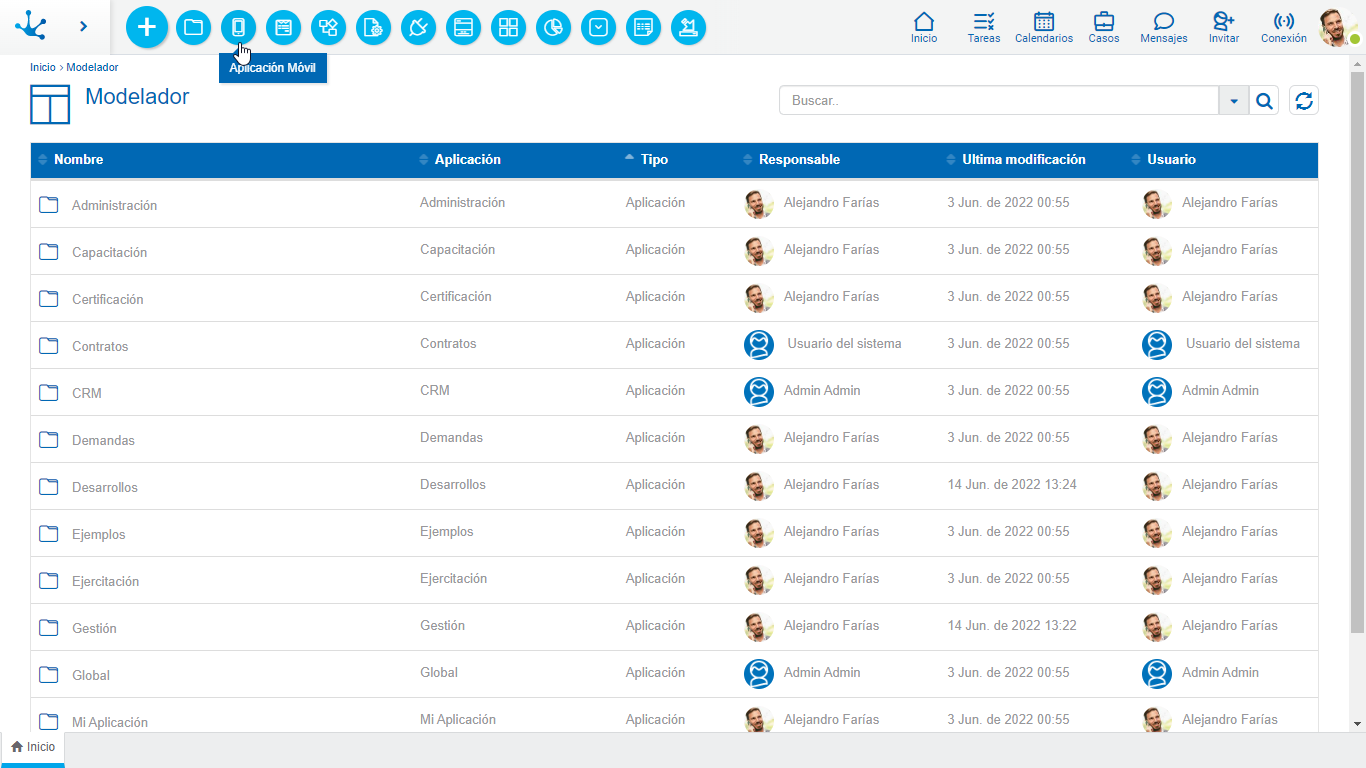
Task: Expand the side menu chevron arrow
Action: [84, 26]
